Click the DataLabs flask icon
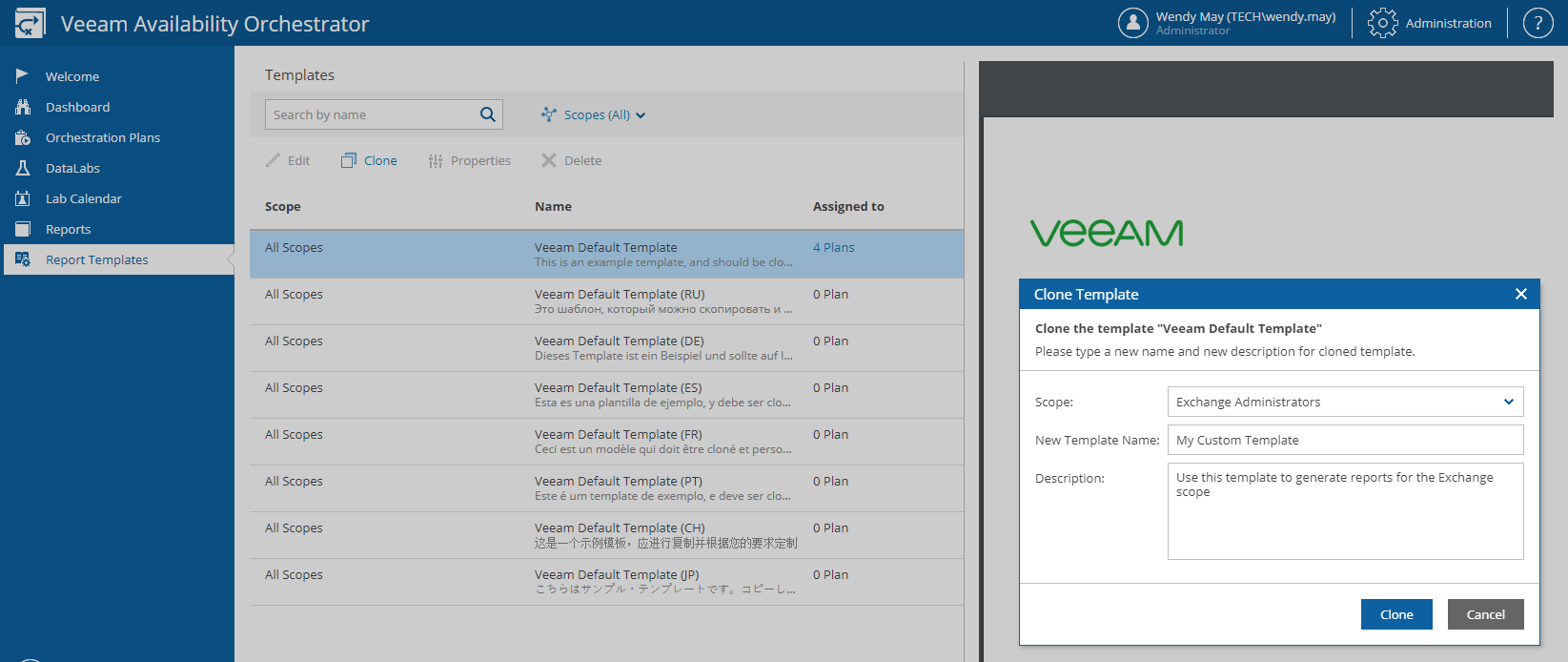 click(x=23, y=168)
